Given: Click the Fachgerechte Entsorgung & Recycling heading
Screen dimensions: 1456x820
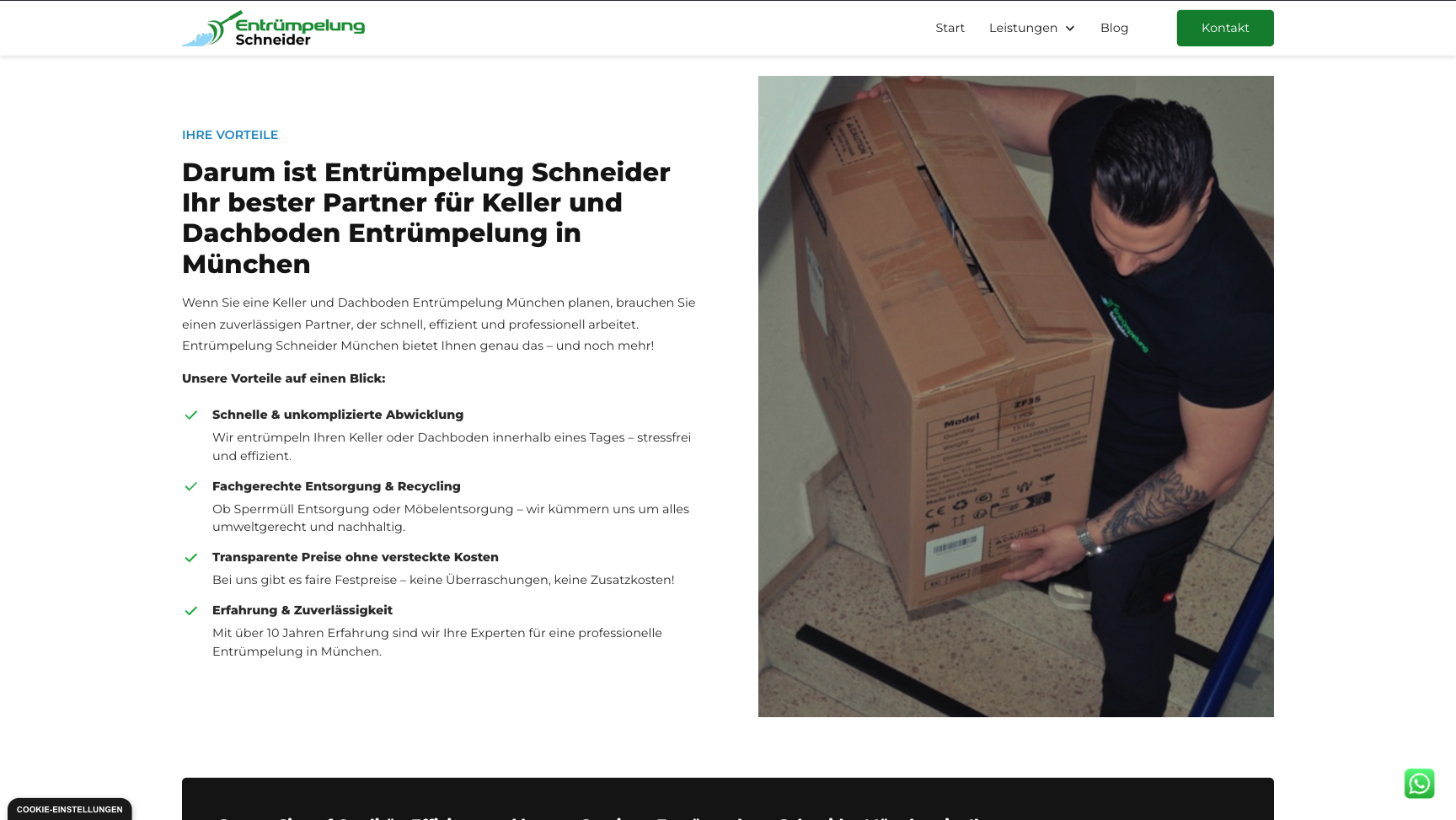Looking at the screenshot, I should [x=336, y=486].
